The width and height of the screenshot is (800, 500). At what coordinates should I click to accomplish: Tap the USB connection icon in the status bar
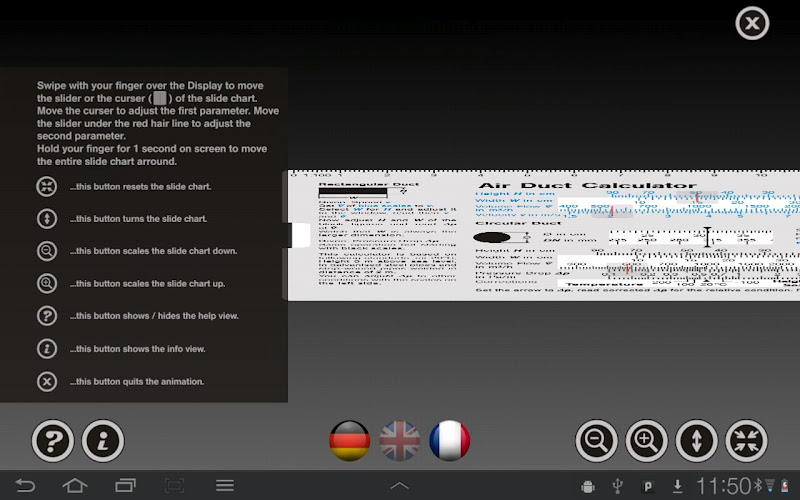(x=617, y=486)
